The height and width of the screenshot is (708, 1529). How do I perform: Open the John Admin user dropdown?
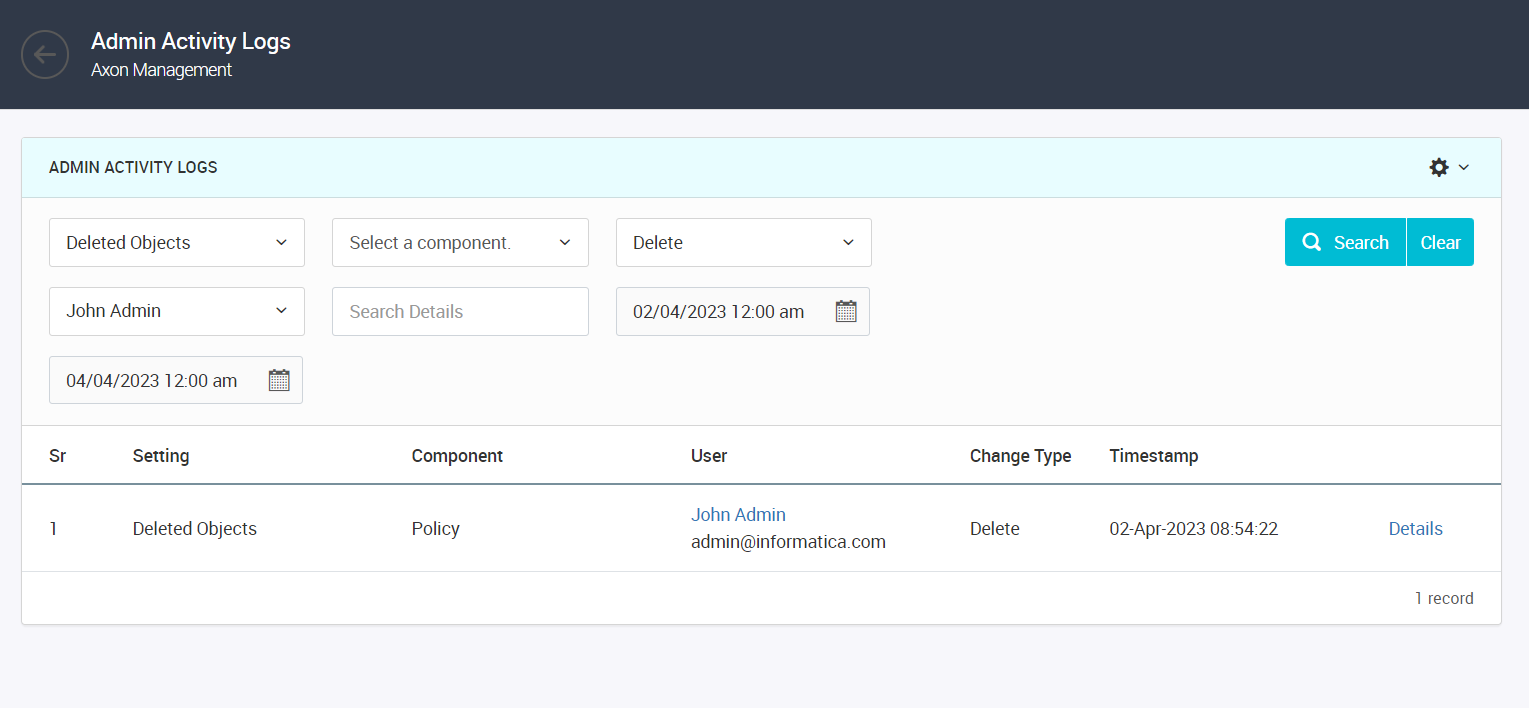click(177, 311)
